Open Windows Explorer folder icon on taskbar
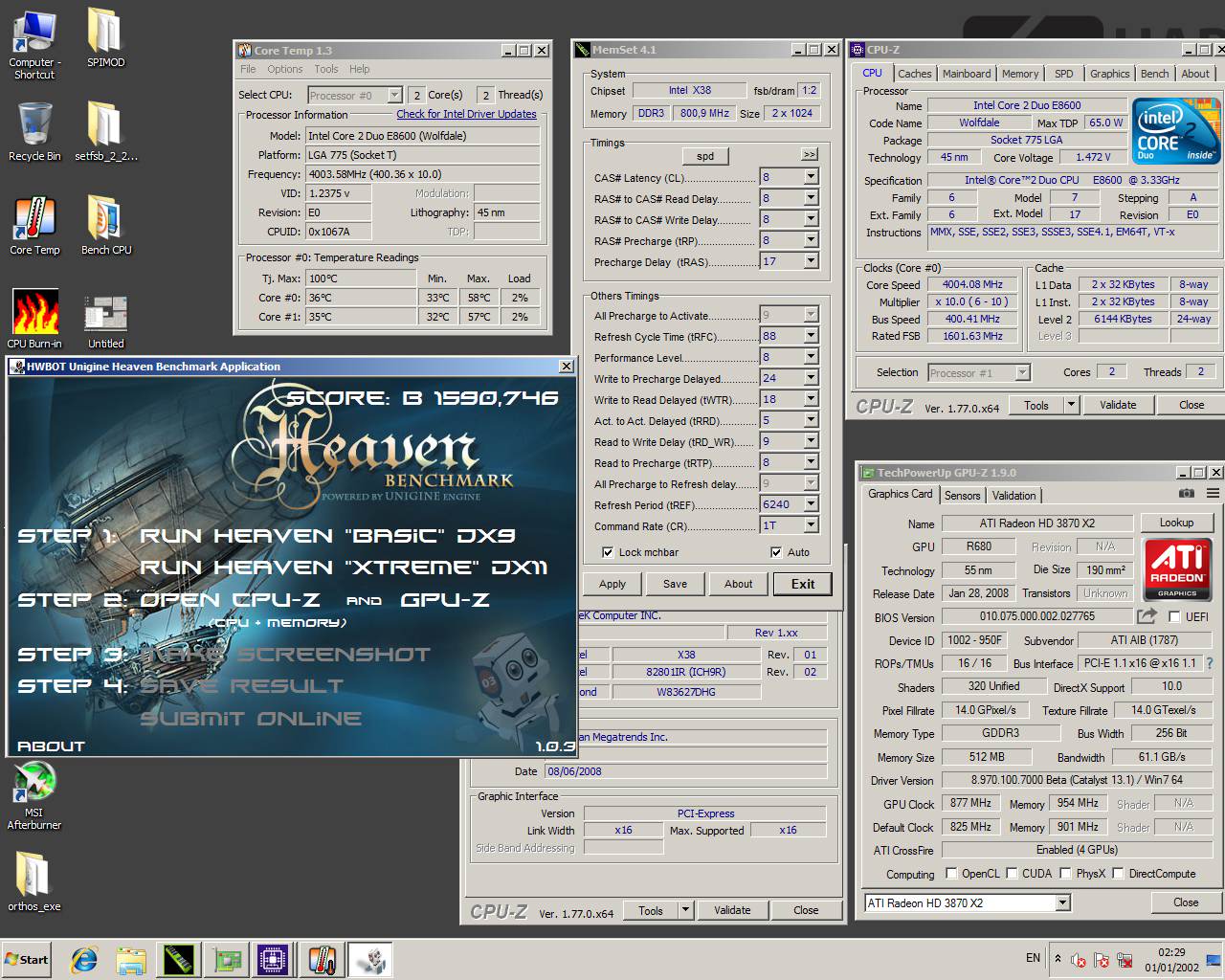The image size is (1225, 980). (x=131, y=960)
